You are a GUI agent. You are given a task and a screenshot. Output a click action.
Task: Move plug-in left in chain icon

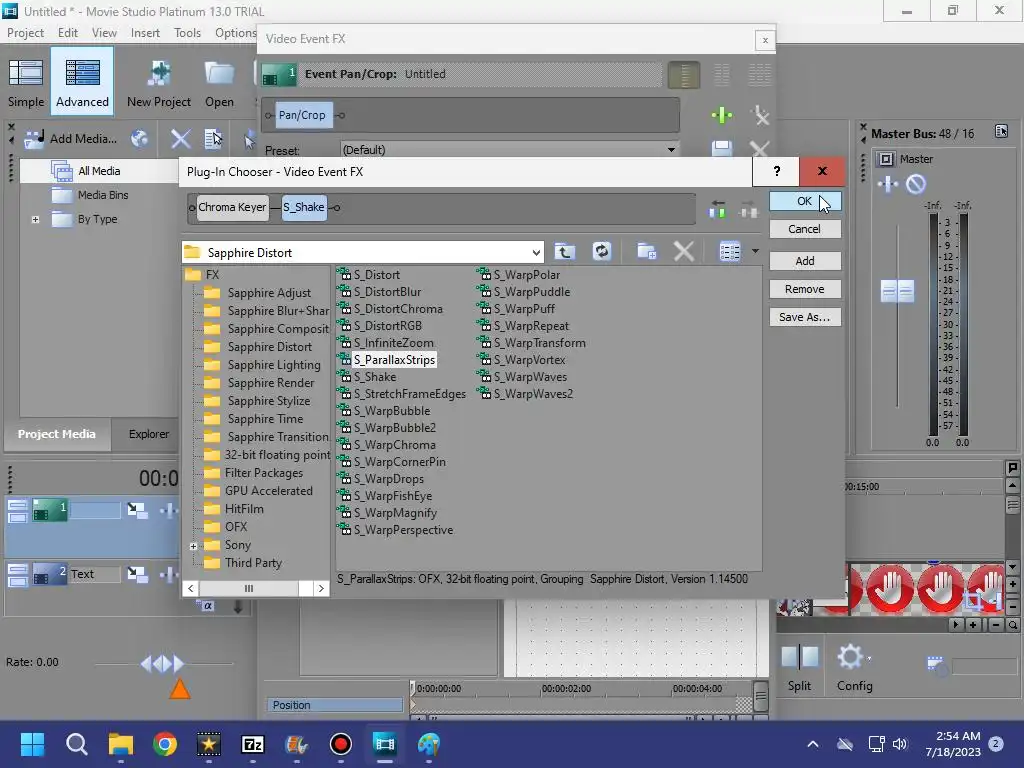(x=717, y=209)
